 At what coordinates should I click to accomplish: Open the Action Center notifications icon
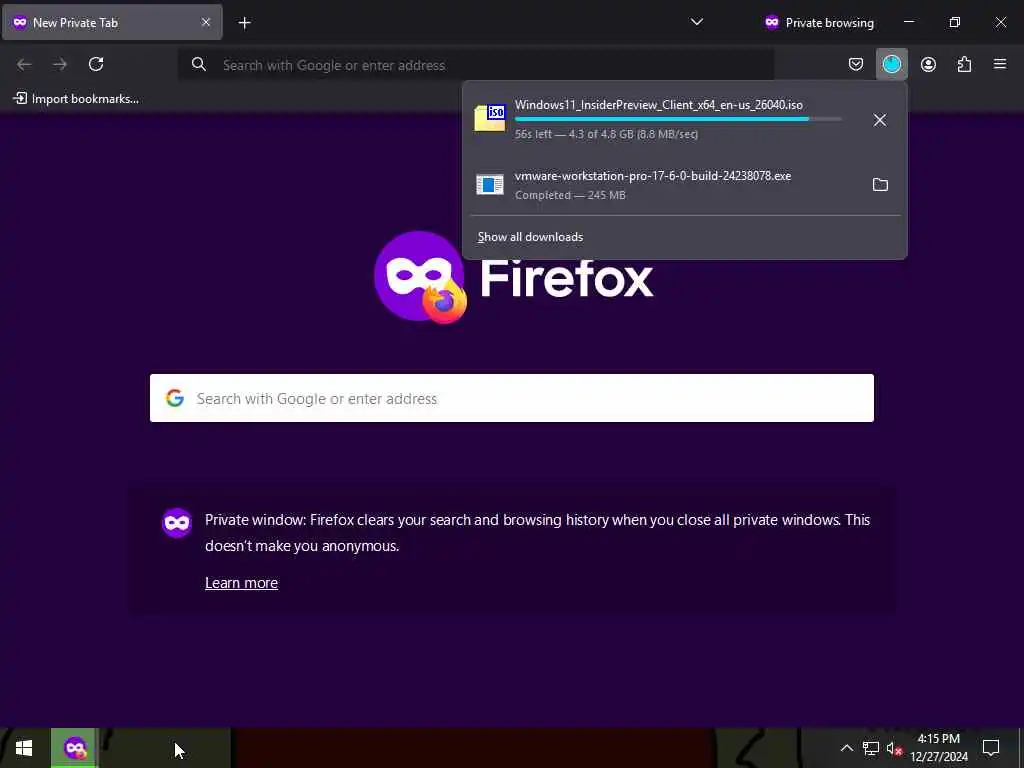pyautogui.click(x=991, y=748)
